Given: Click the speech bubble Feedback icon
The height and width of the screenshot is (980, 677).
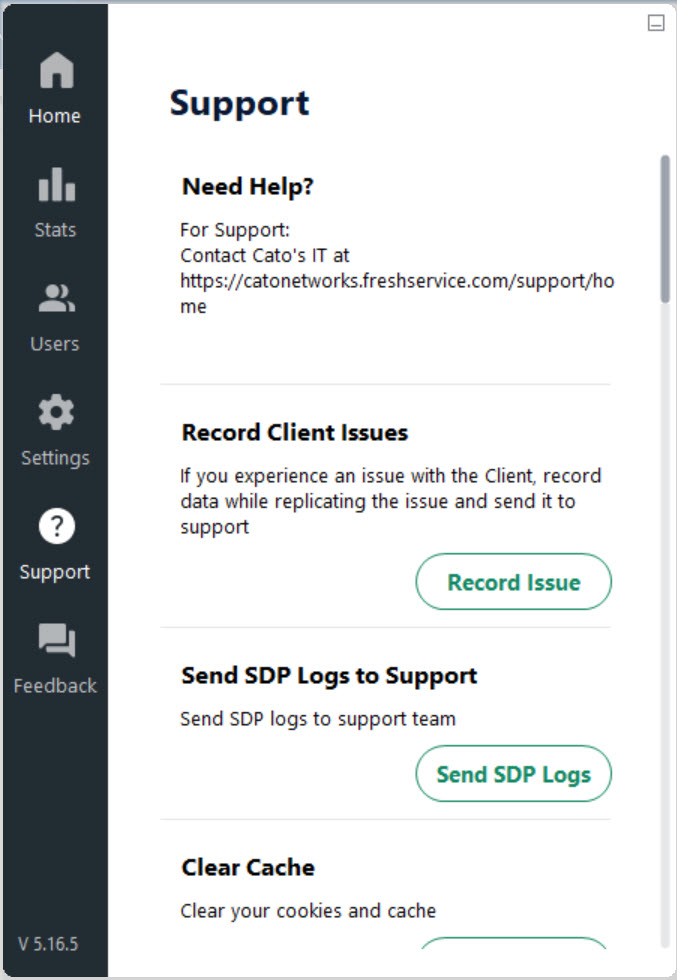Looking at the screenshot, I should point(54,640).
